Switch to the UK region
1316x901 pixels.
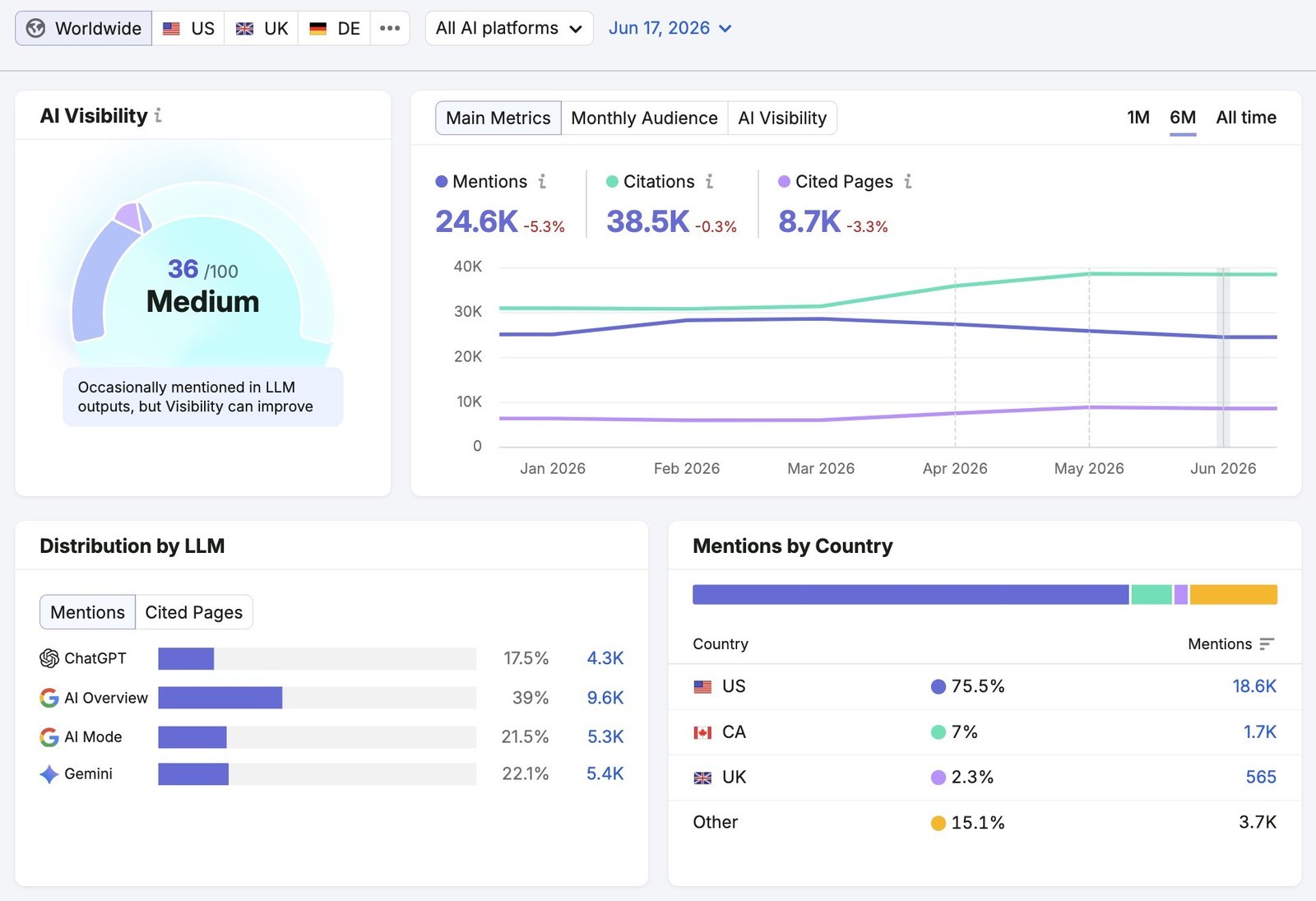[262, 28]
